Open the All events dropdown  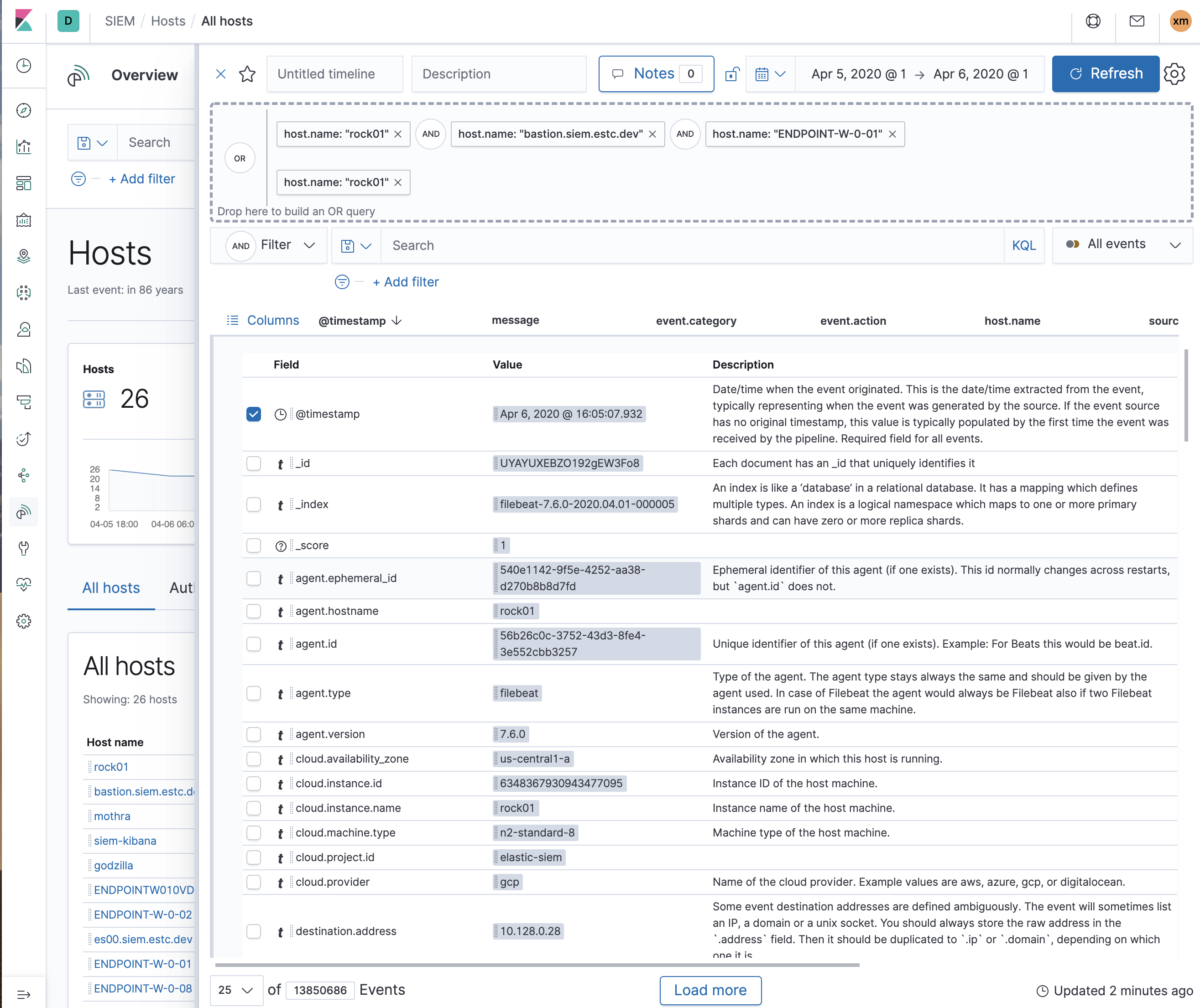[1123, 244]
